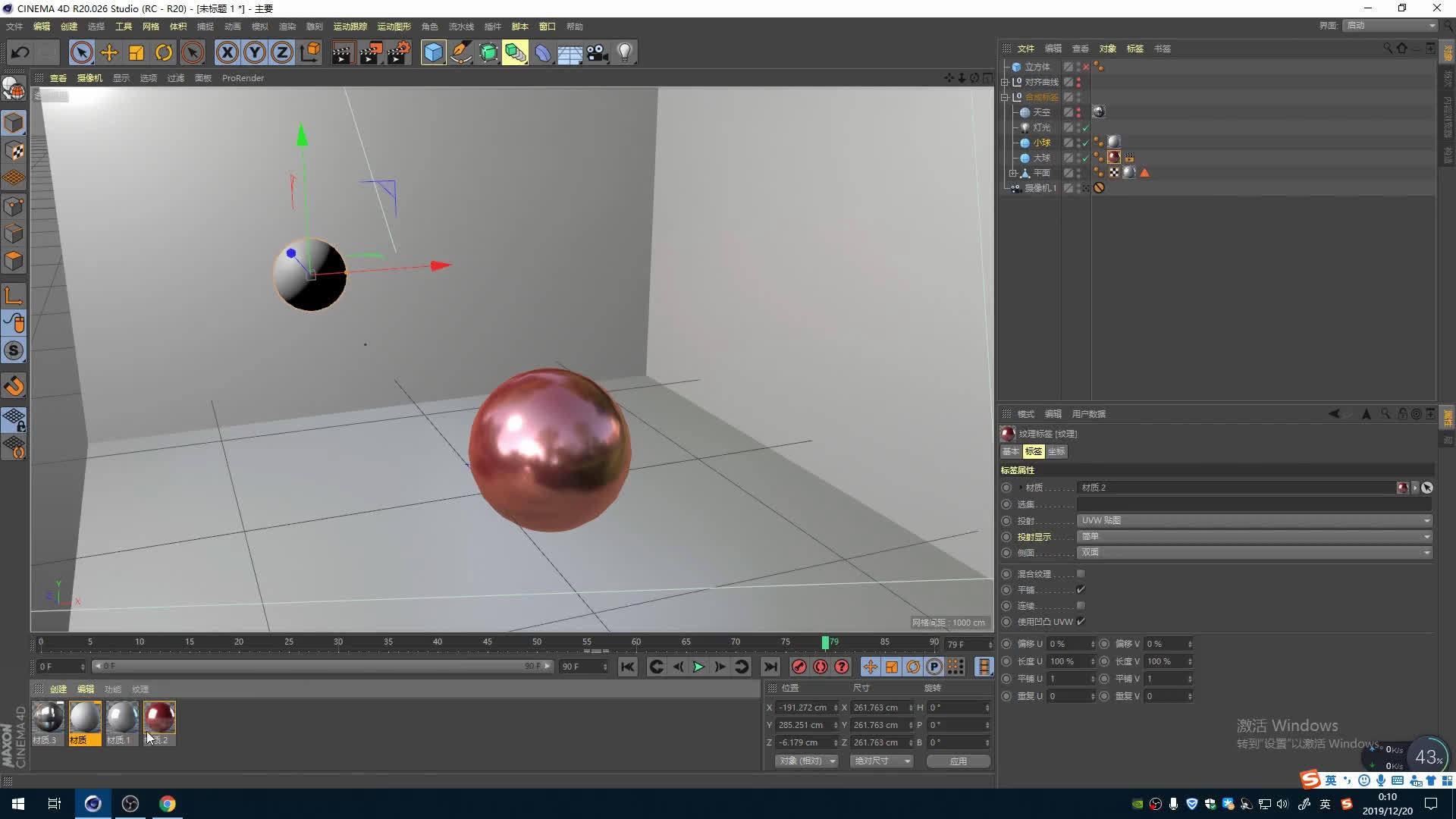Open the 渲染 menu in the menu bar
1456x819 pixels.
287,26
